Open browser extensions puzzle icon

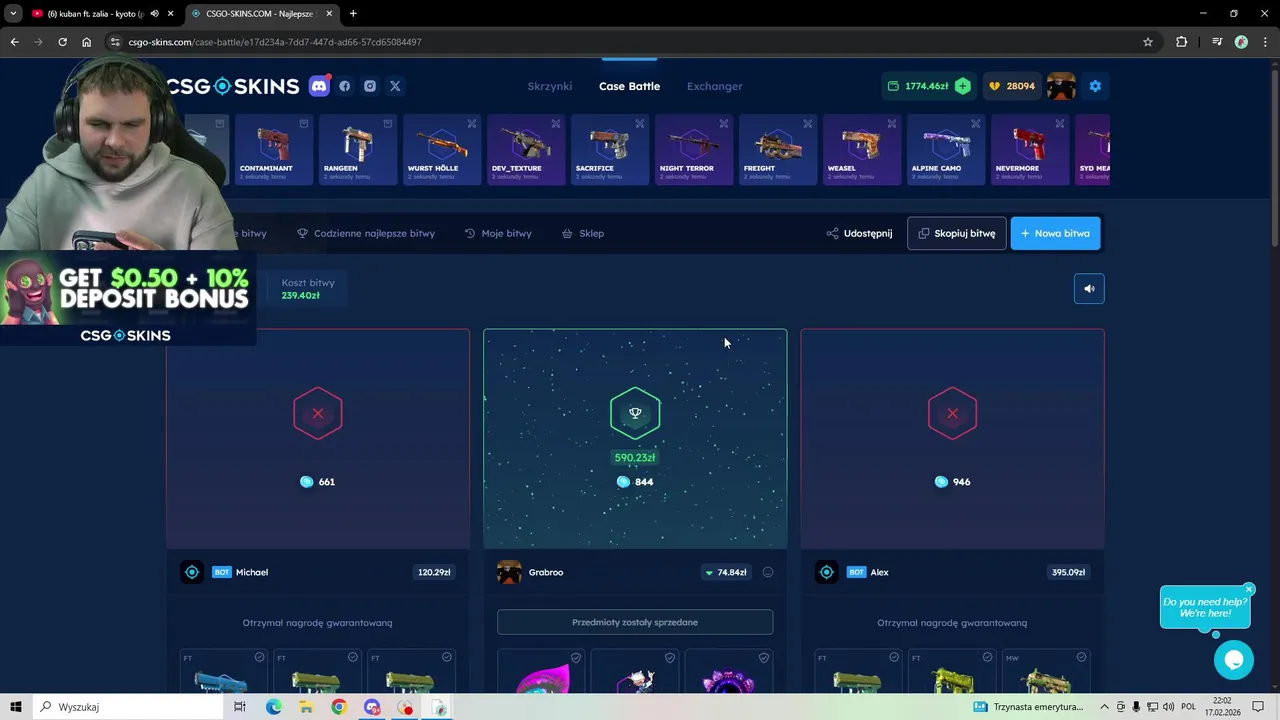[1182, 42]
